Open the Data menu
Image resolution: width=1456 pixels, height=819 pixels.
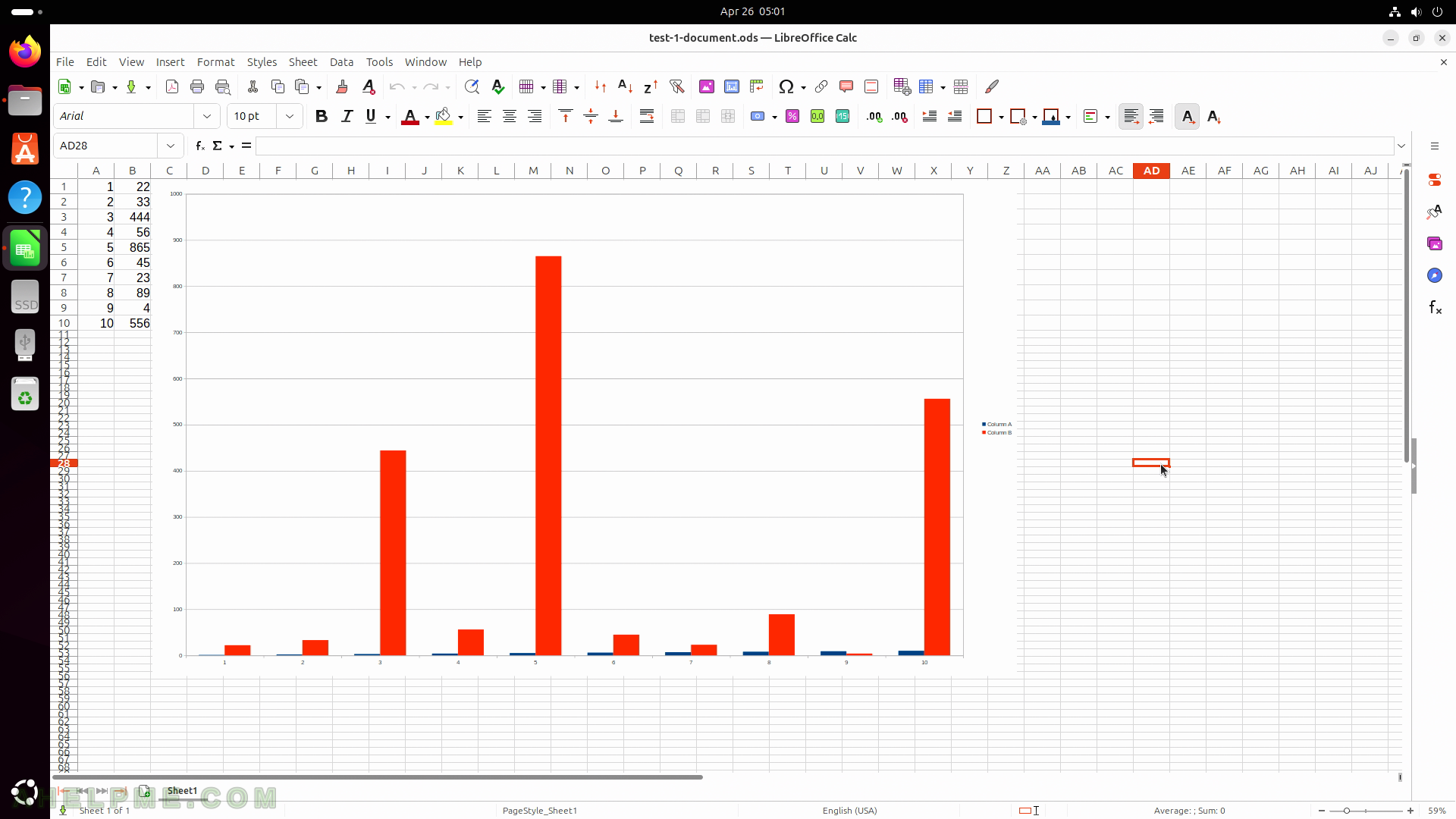coord(341,62)
